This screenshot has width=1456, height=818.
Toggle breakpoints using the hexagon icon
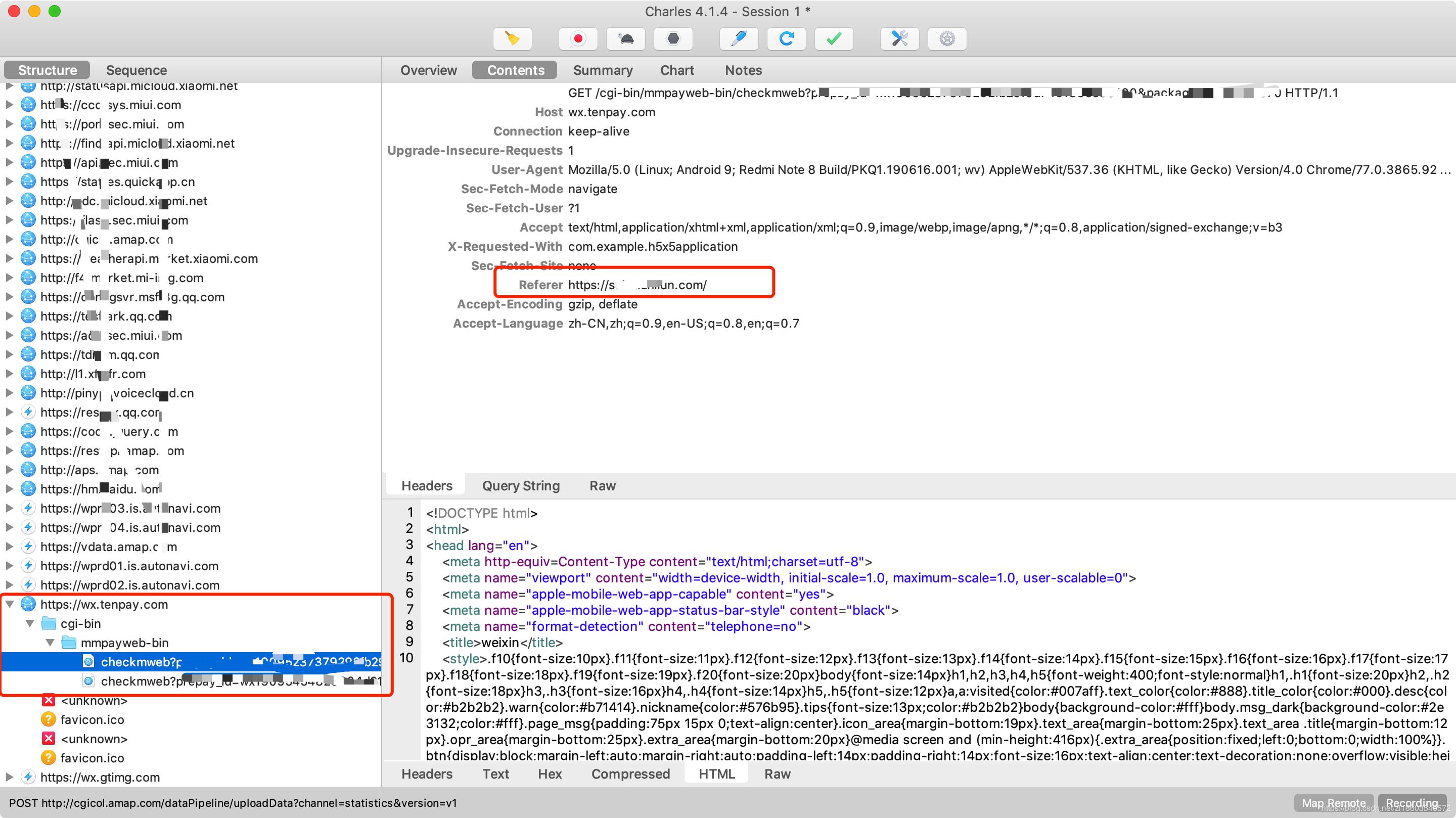(672, 38)
